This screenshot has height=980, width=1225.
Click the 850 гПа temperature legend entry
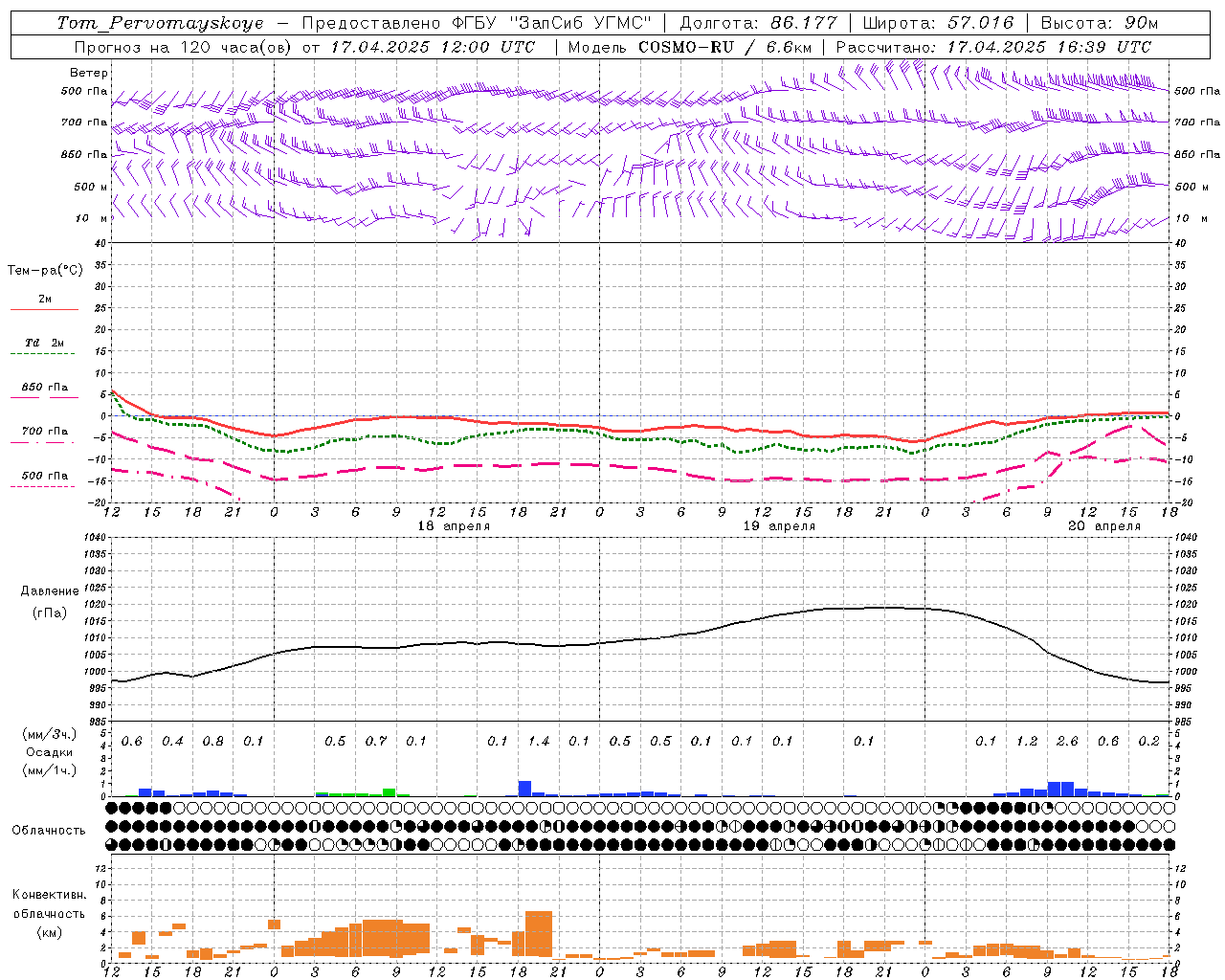44,388
